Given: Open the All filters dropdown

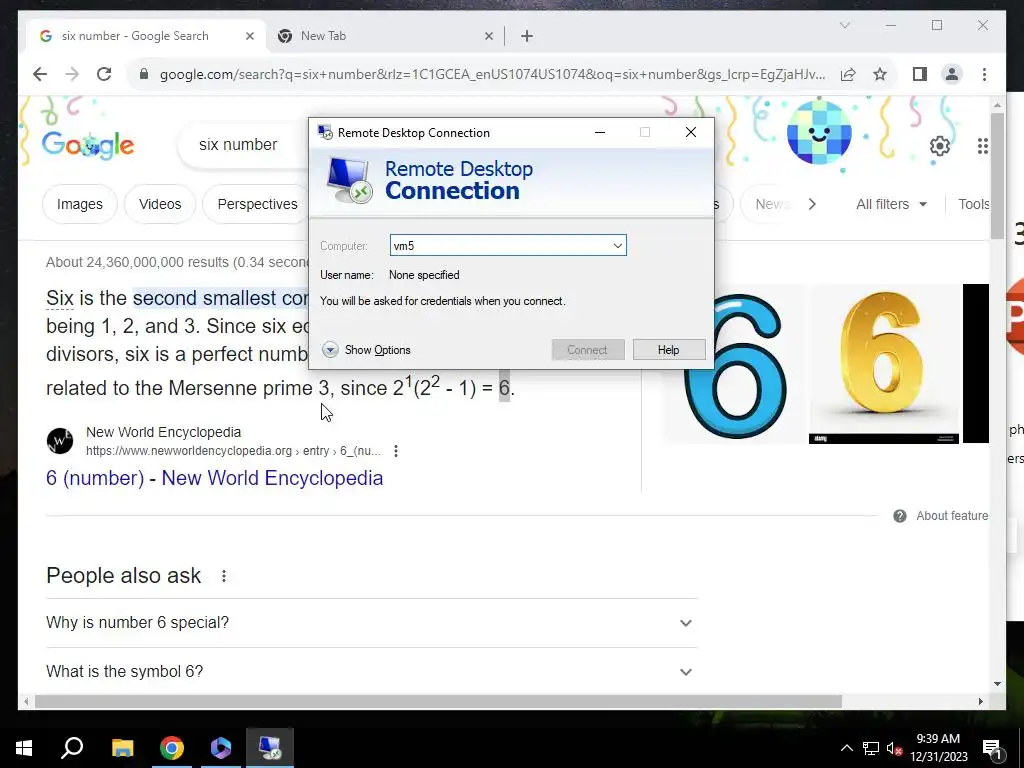Looking at the screenshot, I should (x=891, y=204).
